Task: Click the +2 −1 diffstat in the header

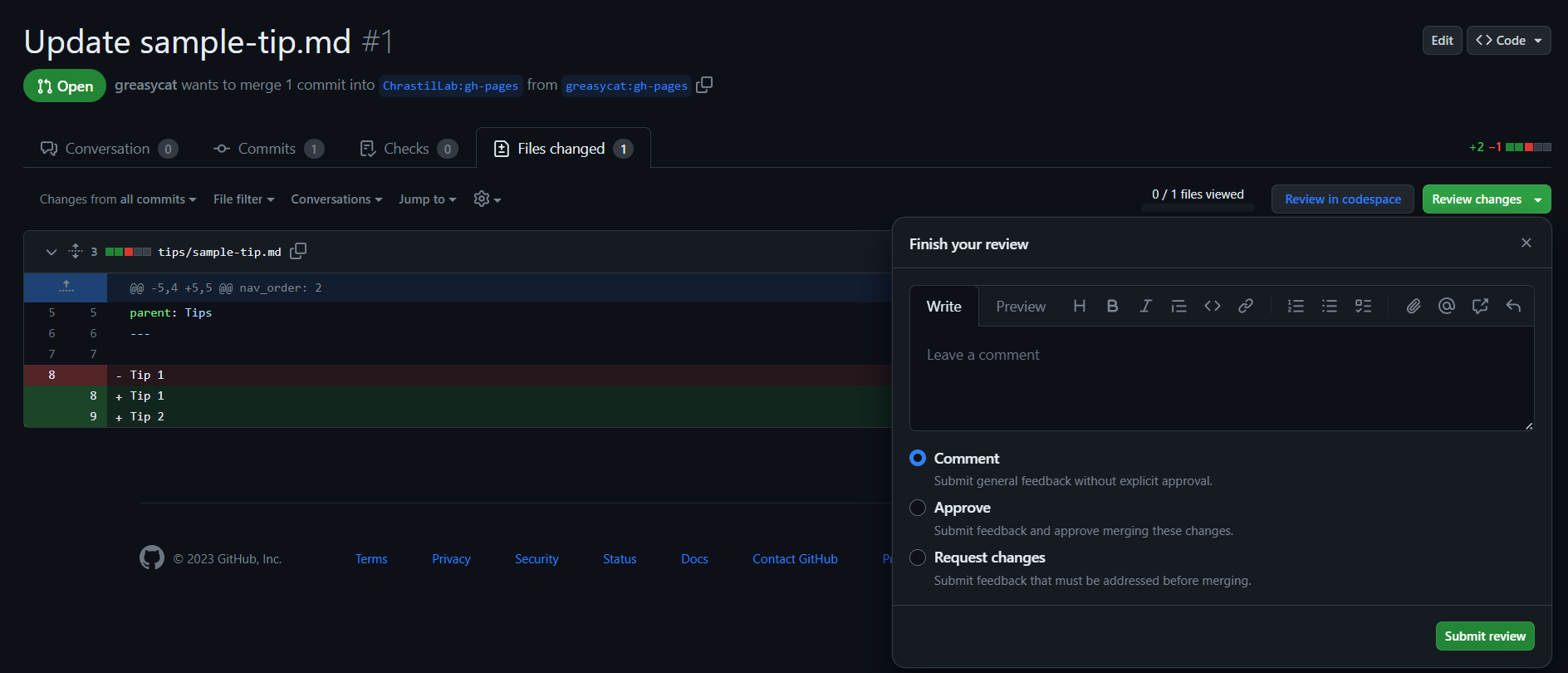Action: tap(1510, 147)
